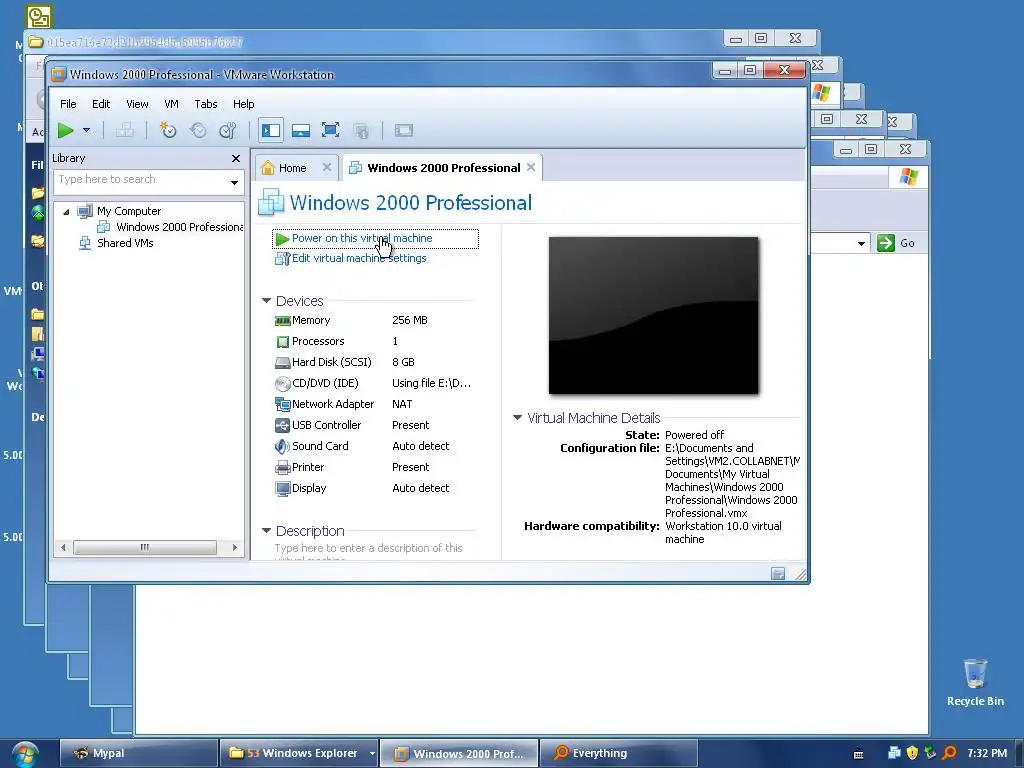Open the Windows Explorer taskbar group dropdown arrow
The width and height of the screenshot is (1024, 768).
372,753
